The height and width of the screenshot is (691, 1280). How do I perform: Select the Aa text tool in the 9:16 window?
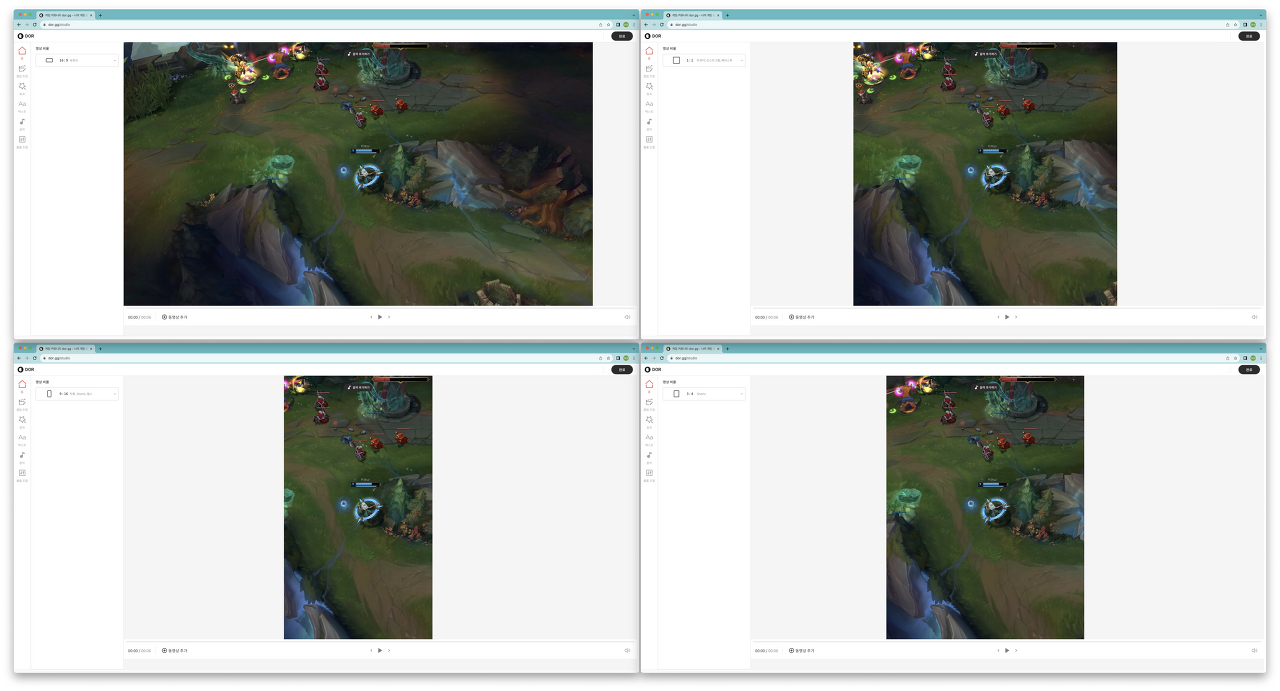(22, 439)
